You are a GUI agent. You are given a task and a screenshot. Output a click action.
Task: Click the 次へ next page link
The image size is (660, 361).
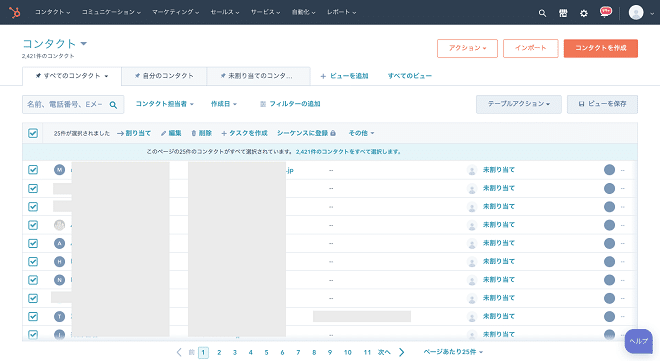[384, 352]
